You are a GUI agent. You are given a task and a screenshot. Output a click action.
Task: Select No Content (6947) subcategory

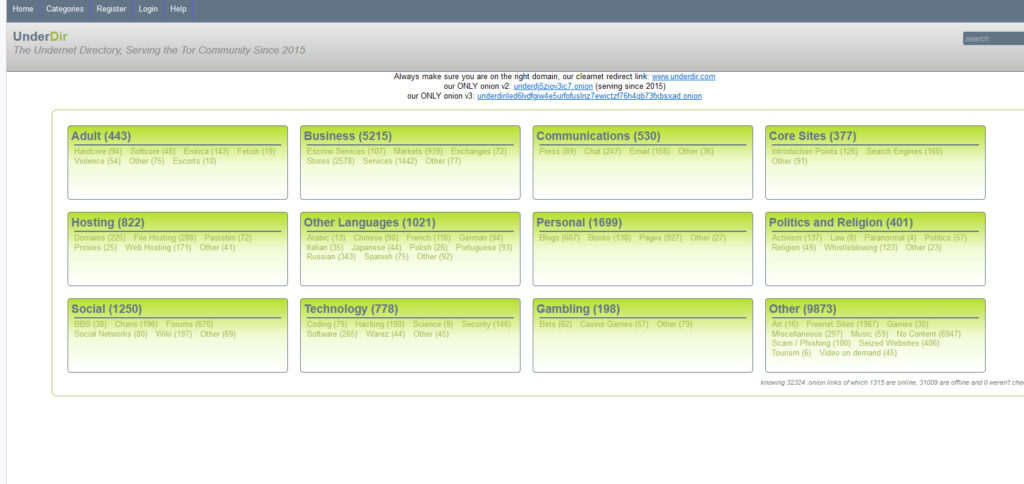pos(929,334)
